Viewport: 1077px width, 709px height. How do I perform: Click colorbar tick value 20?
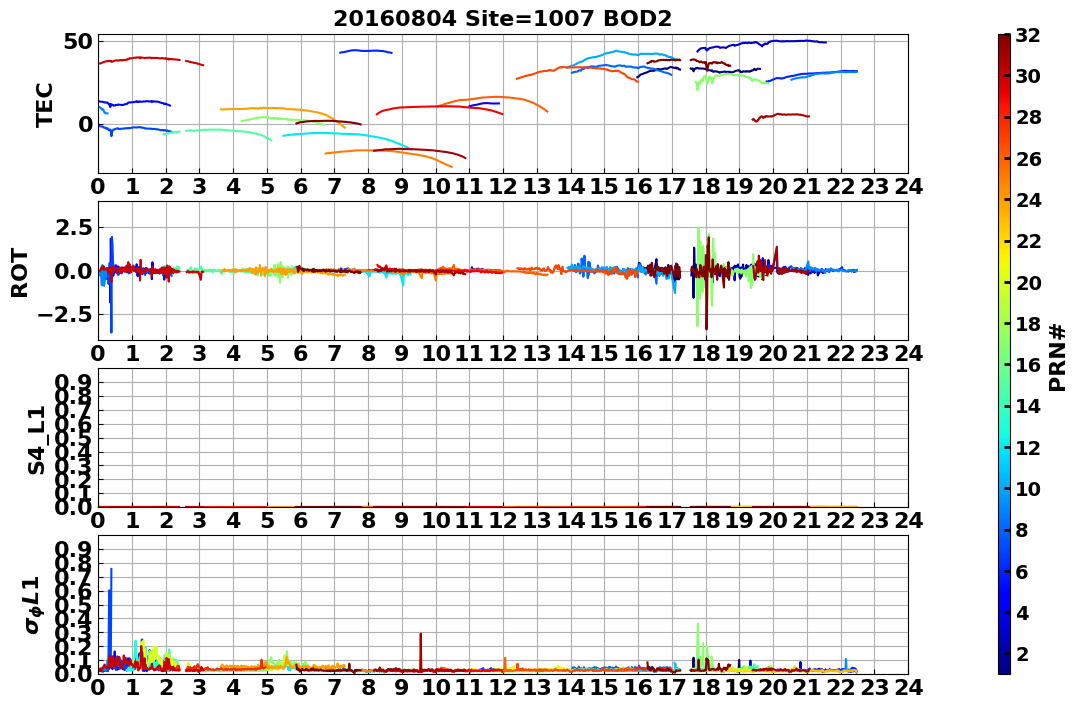[1028, 282]
